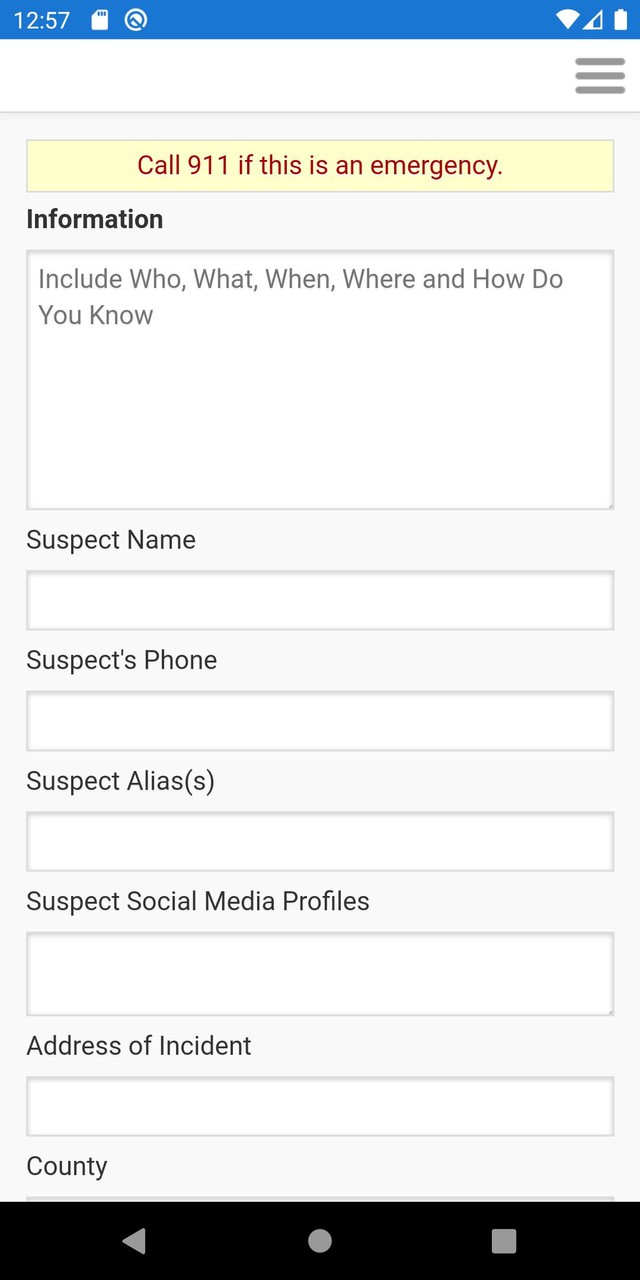Tap the Call 911 emergency notice banner
This screenshot has height=1280, width=640.
click(x=320, y=166)
